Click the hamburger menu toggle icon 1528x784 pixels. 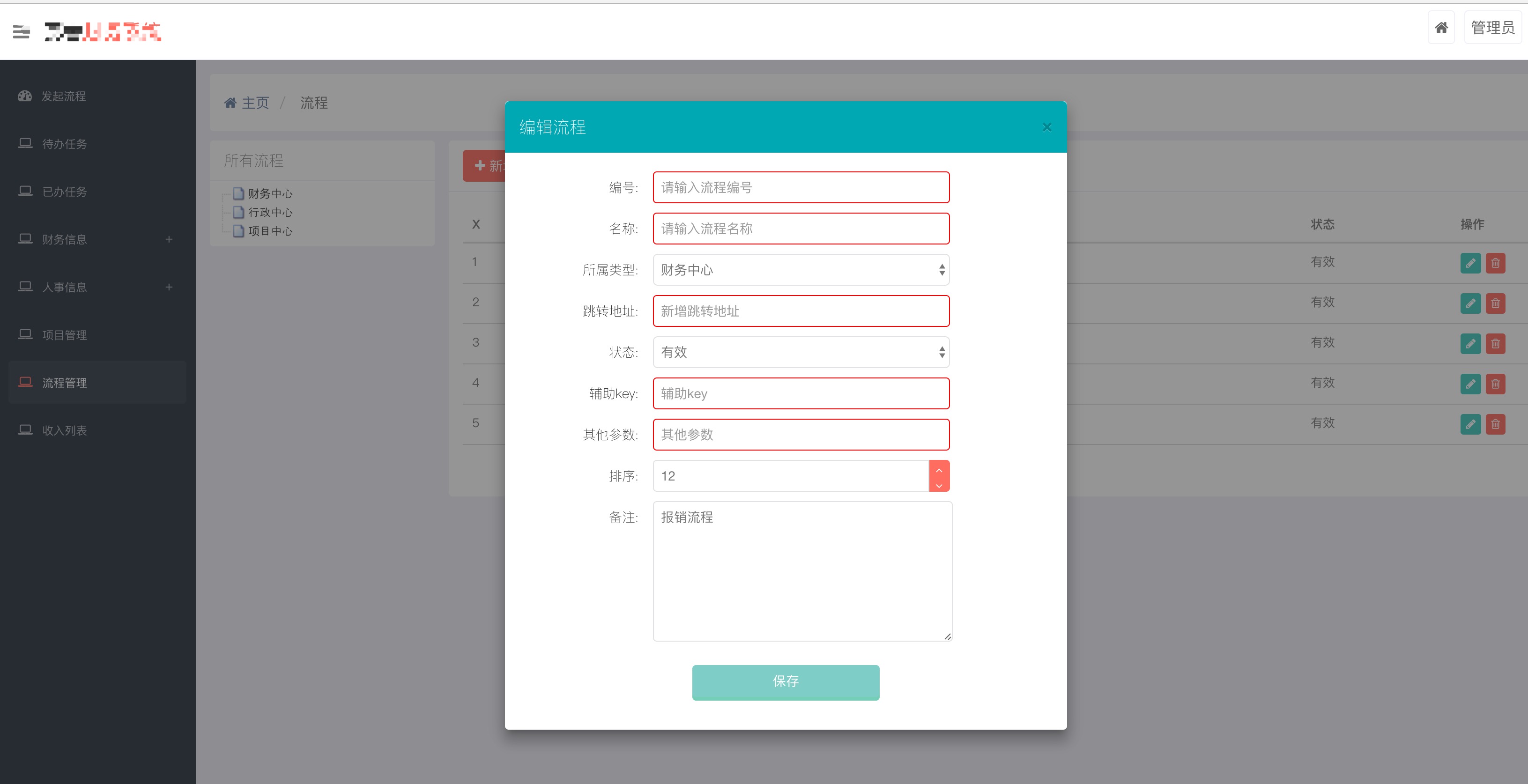pyautogui.click(x=22, y=31)
